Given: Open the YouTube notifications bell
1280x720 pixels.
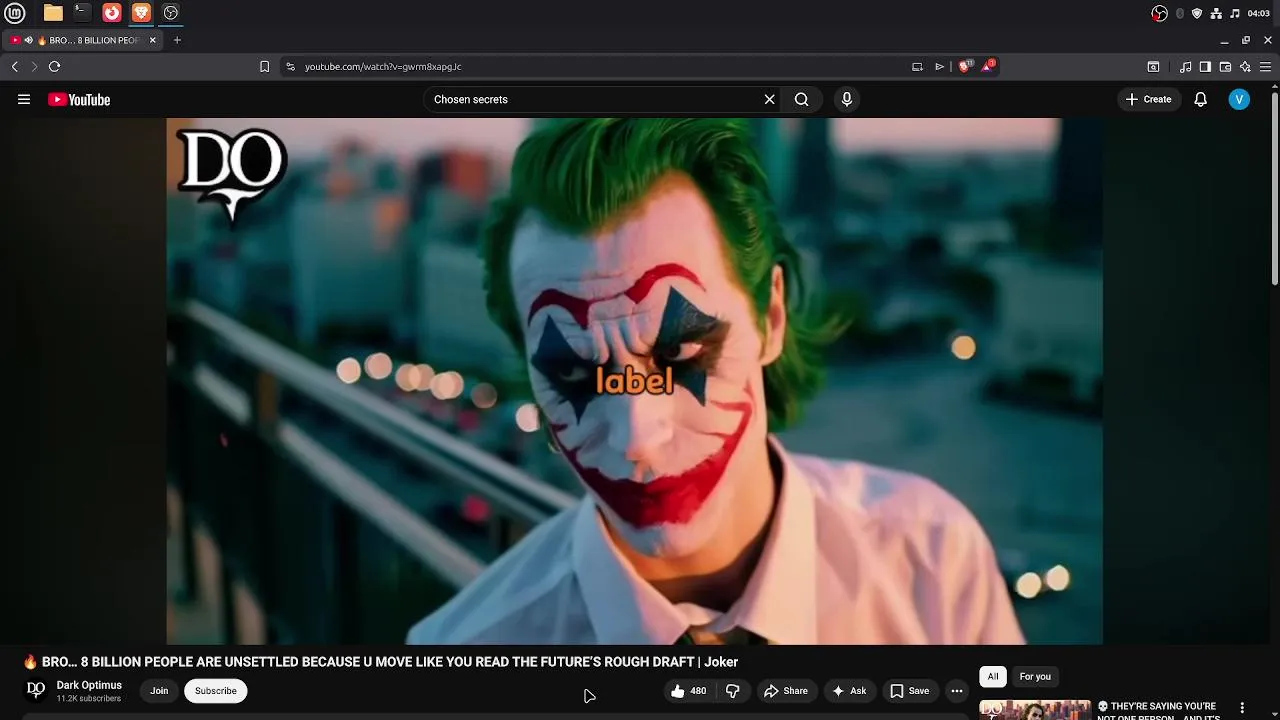Looking at the screenshot, I should pyautogui.click(x=1201, y=99).
